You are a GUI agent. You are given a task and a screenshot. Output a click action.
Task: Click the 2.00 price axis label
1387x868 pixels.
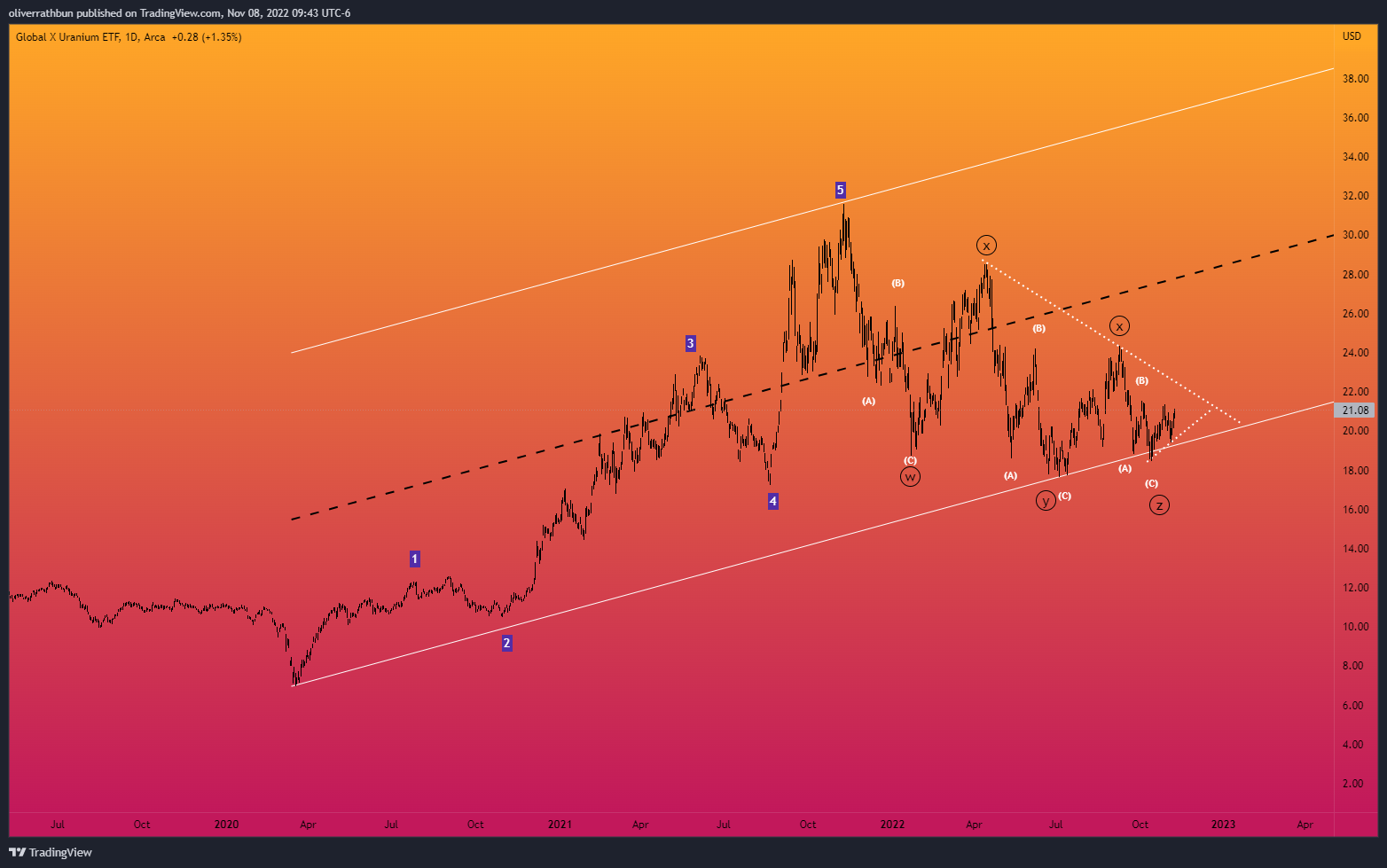[x=1352, y=784]
